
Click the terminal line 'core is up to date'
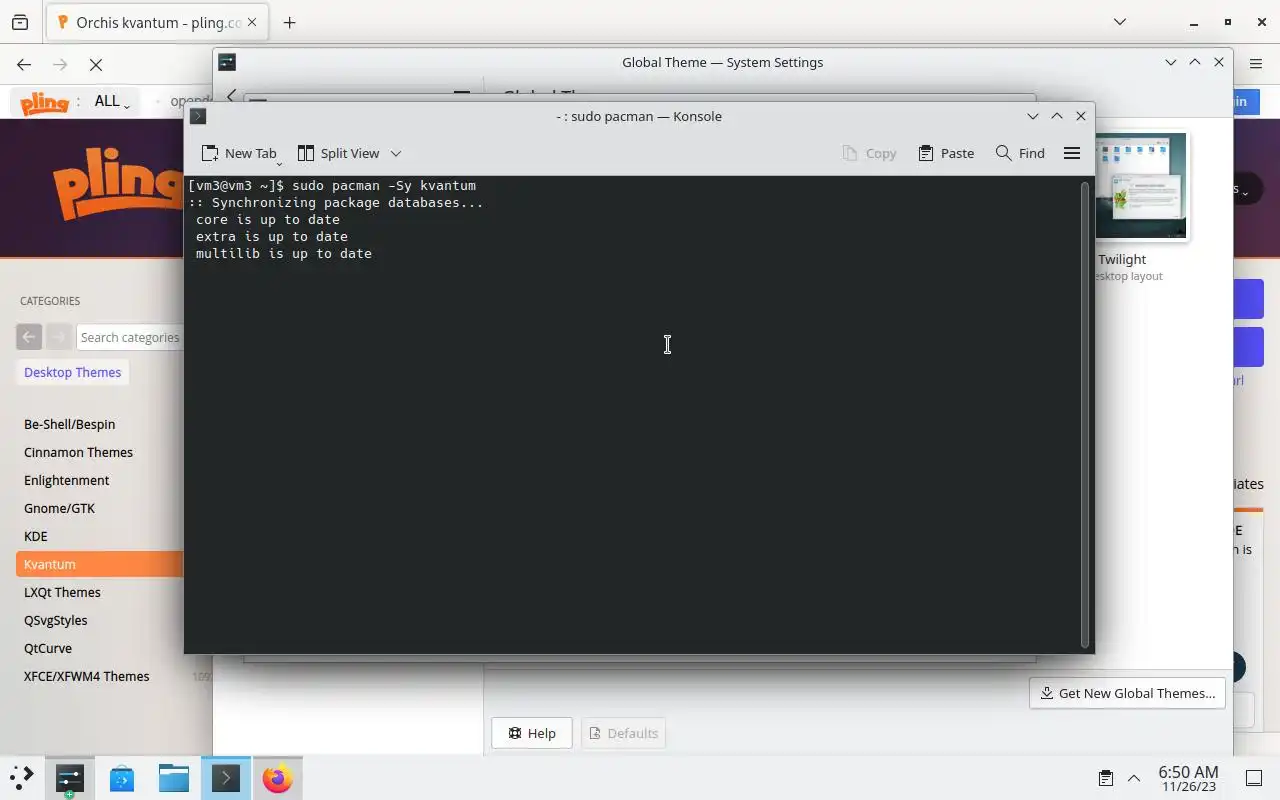pyautogui.click(x=268, y=220)
